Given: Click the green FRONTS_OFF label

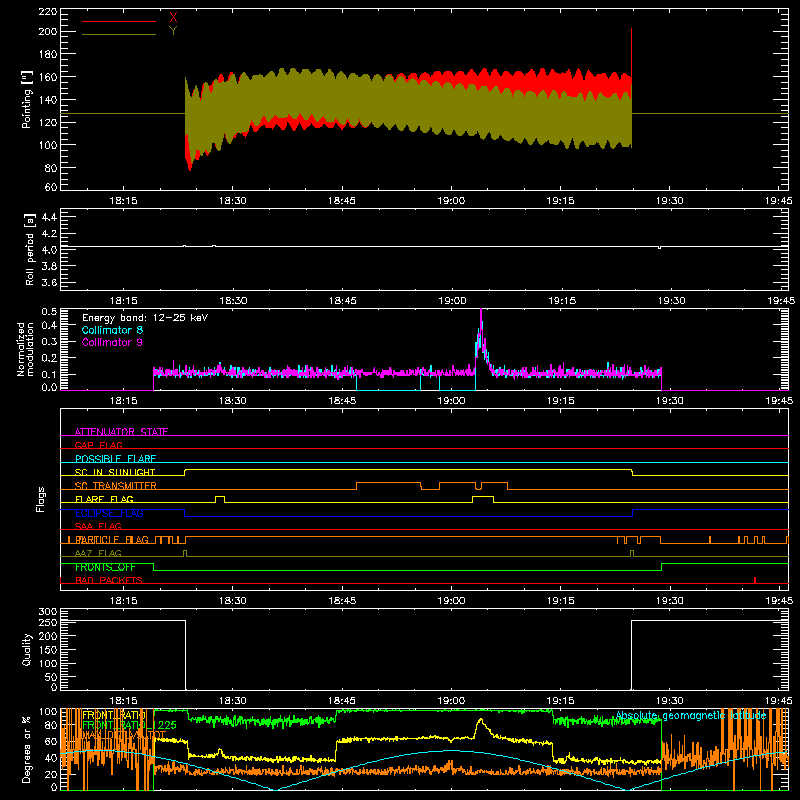Looking at the screenshot, I should 105,567.
